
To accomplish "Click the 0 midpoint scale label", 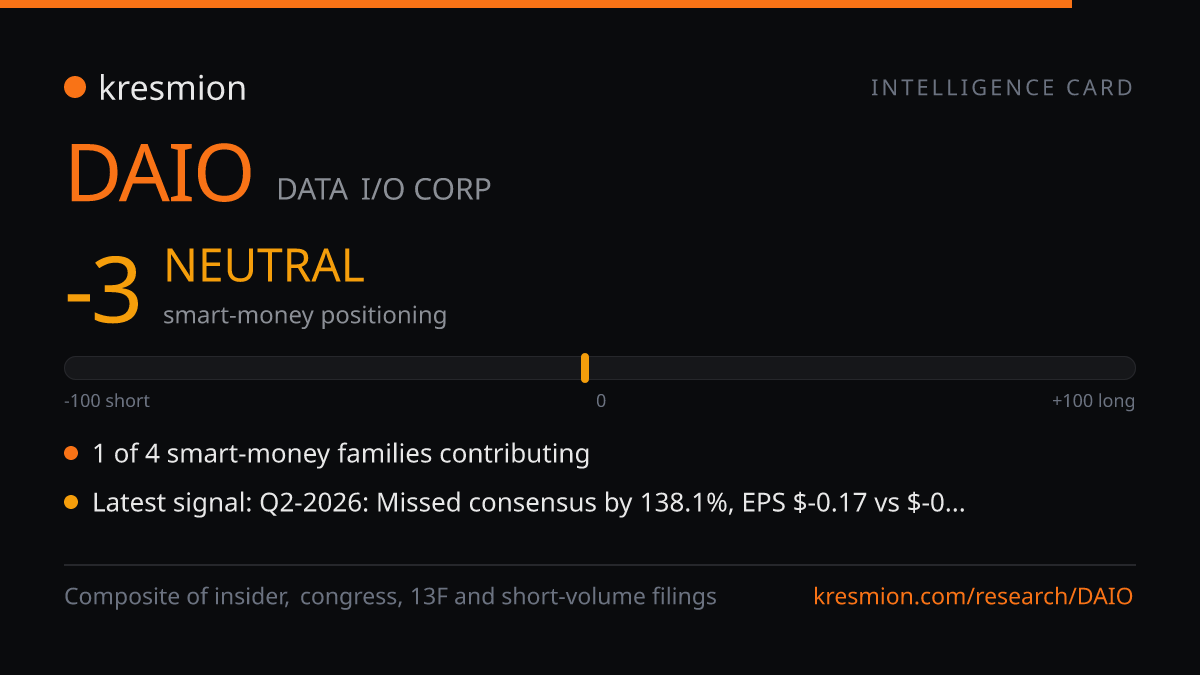I will 601,401.
